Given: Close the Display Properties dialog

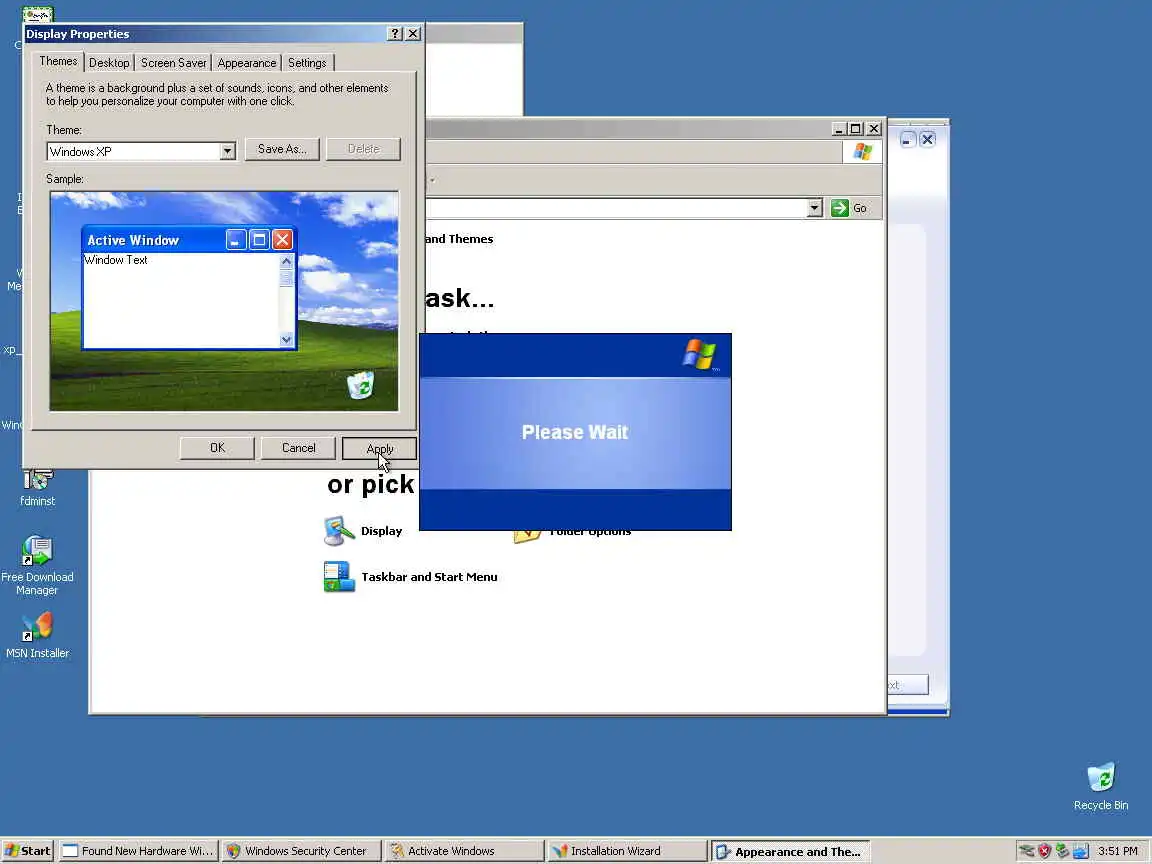Looking at the screenshot, I should [x=413, y=34].
